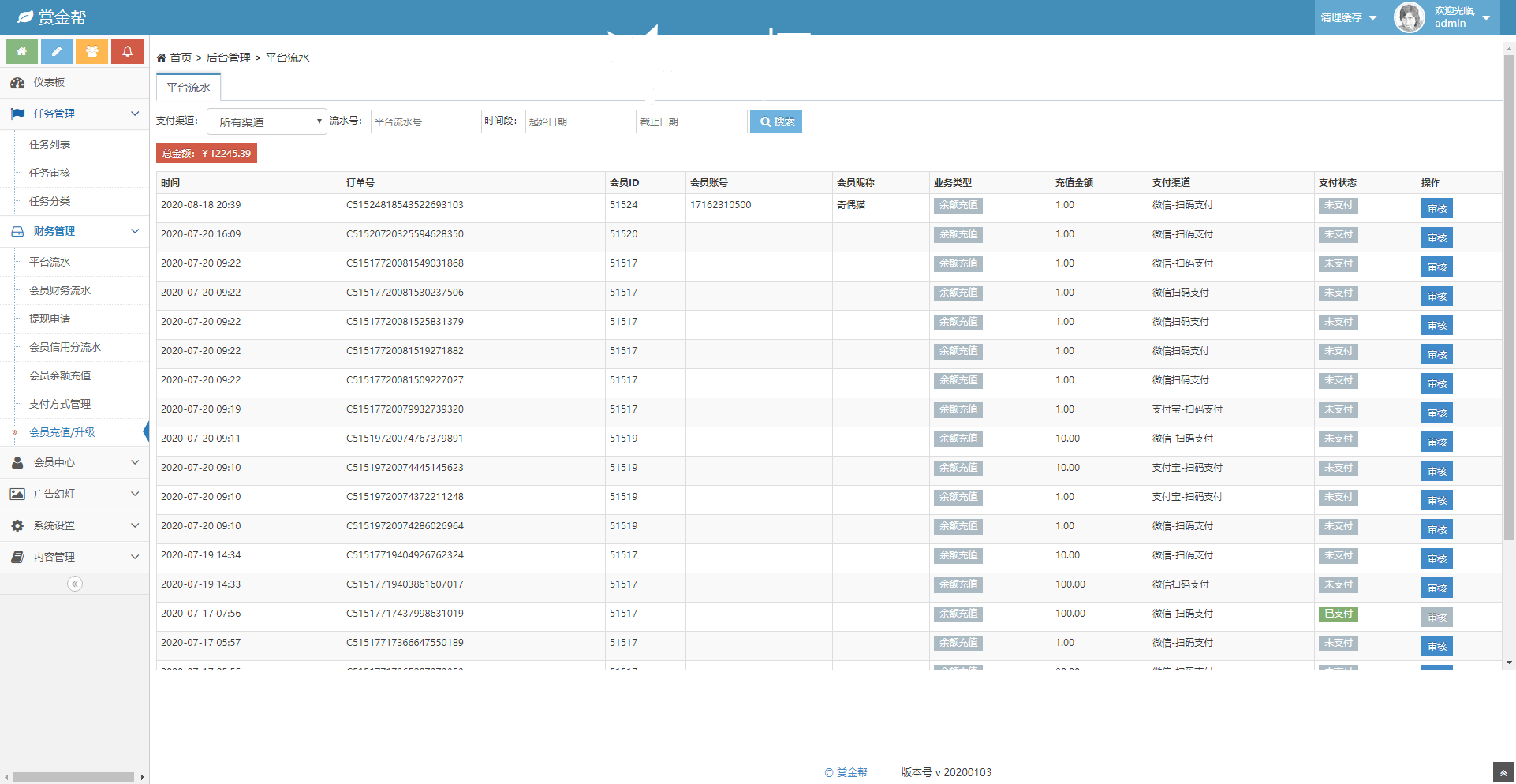Open 提现申请 in the sidebar menu

(50, 319)
